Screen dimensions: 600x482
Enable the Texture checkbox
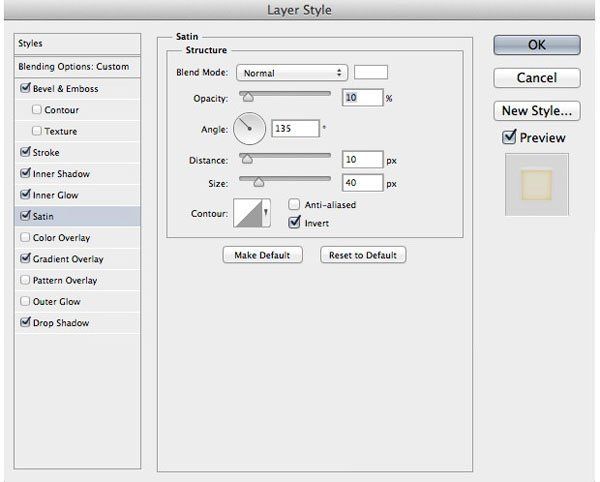tap(37, 131)
